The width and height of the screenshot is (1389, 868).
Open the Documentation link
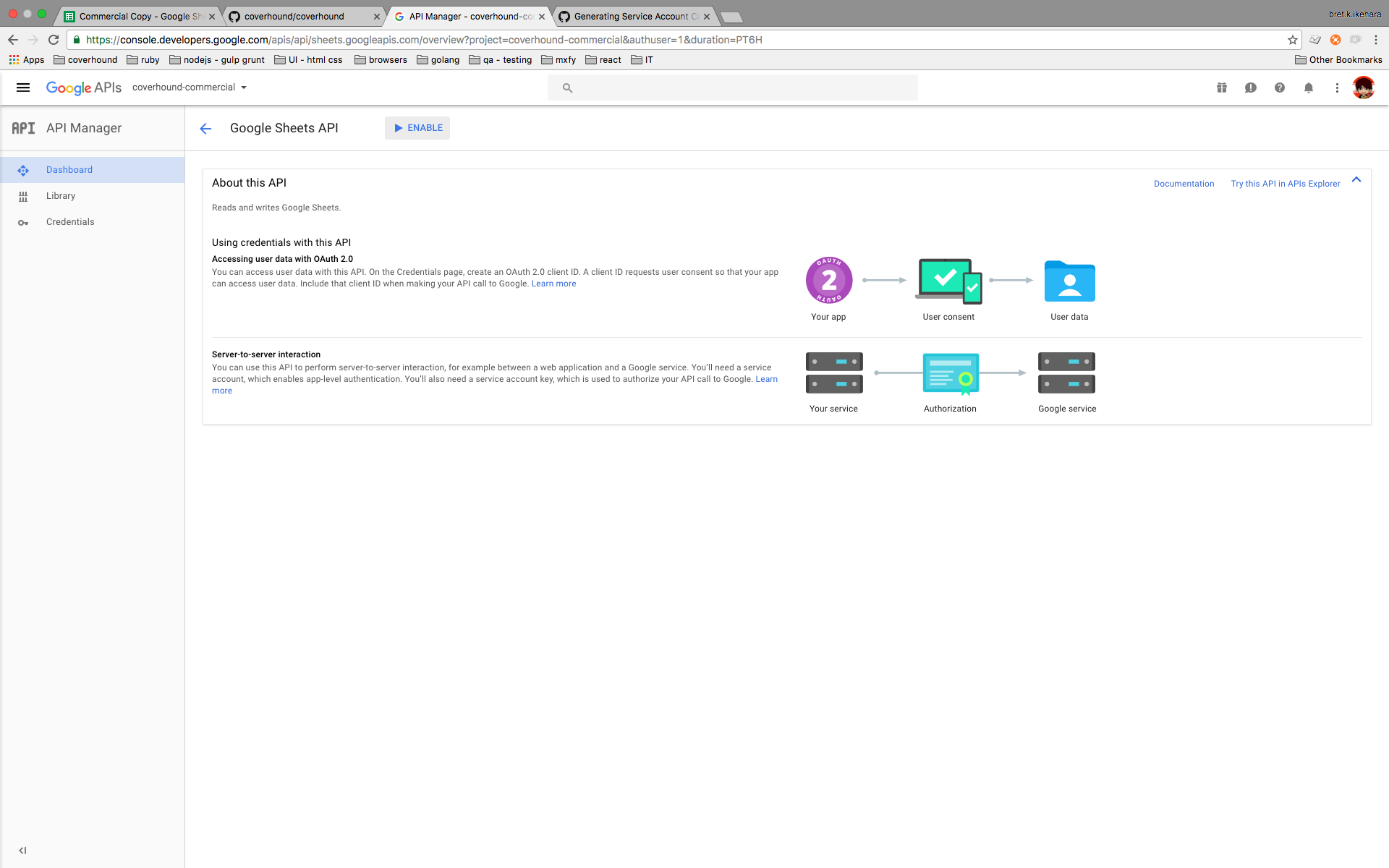pyautogui.click(x=1184, y=184)
